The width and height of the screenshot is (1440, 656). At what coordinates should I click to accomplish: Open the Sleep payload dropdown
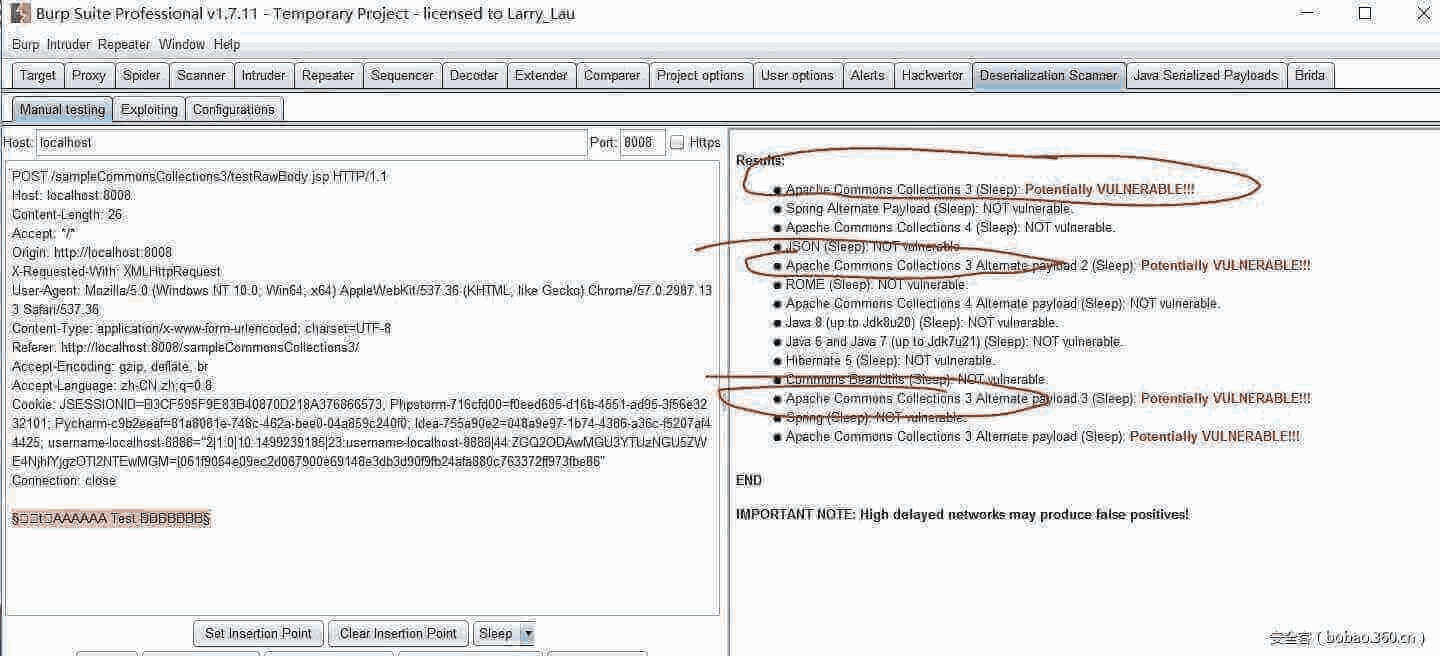pyautogui.click(x=528, y=633)
